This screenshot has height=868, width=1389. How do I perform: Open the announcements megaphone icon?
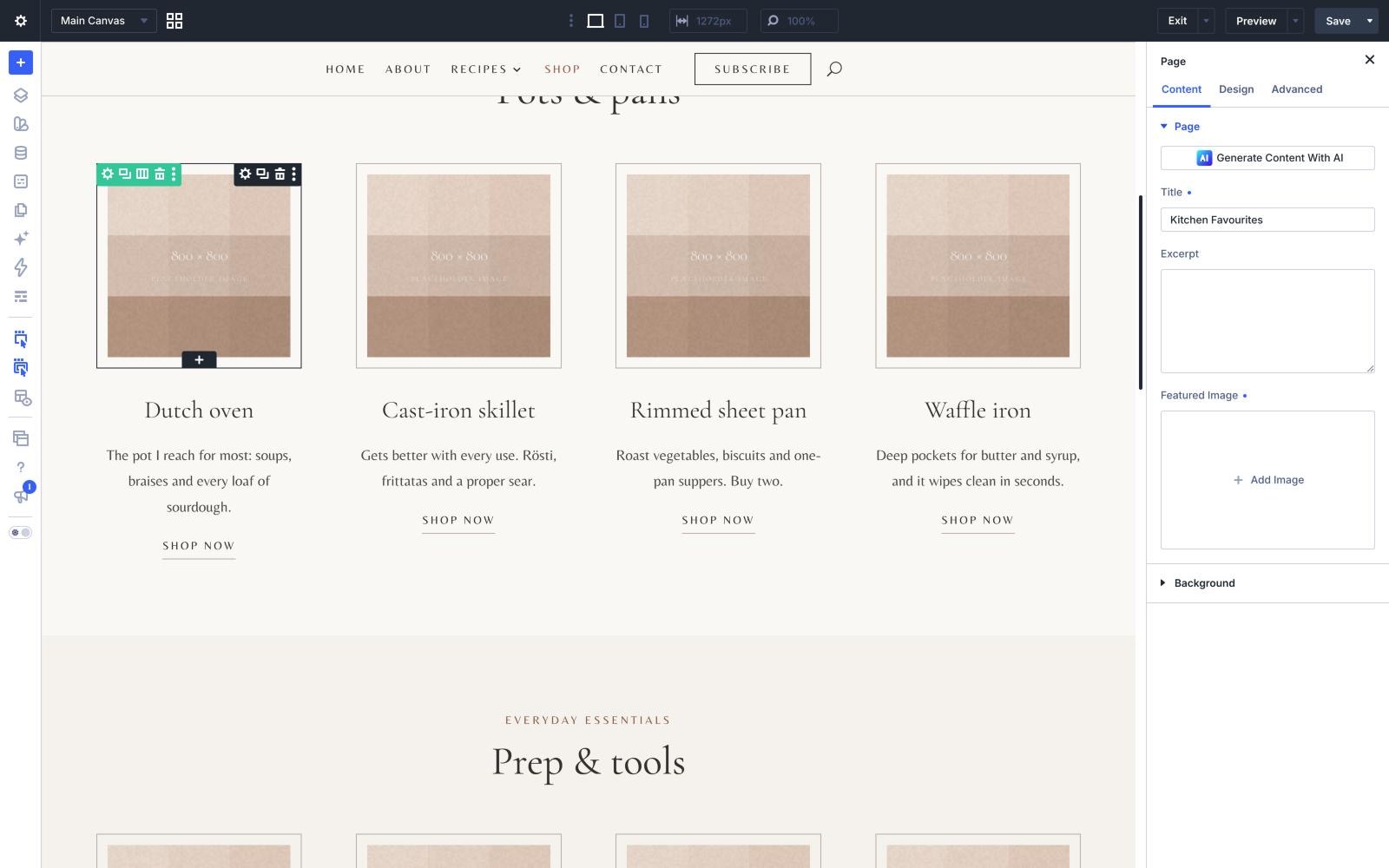pyautogui.click(x=21, y=496)
